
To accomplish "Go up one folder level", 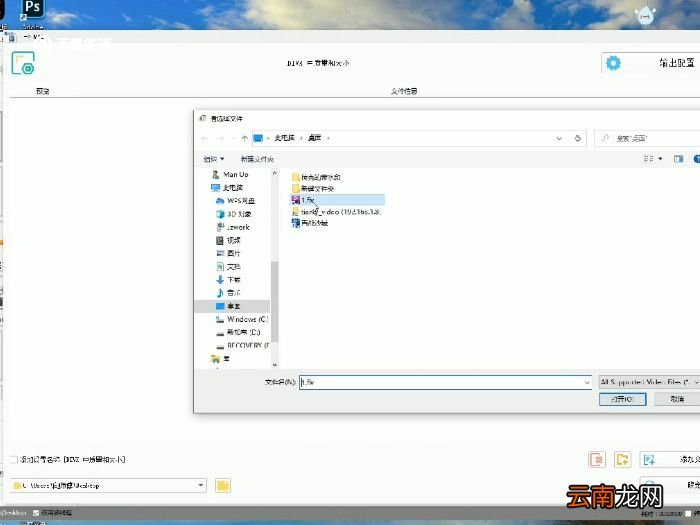I will tap(245, 138).
